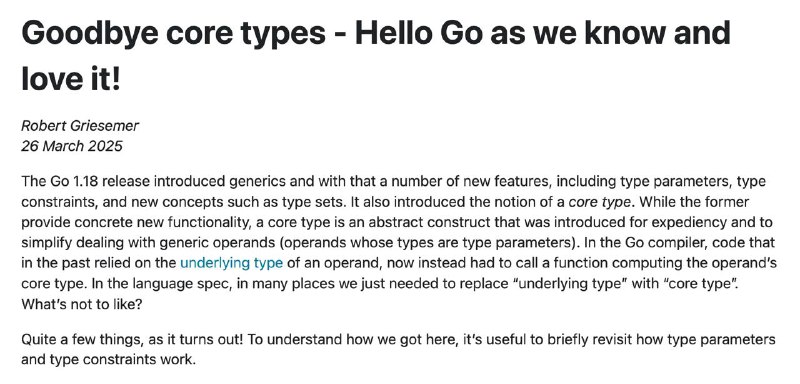Image resolution: width=800 pixels, height=384 pixels.
Task: Click the "Quite a few things" paragraph
Action: pyautogui.click(x=398, y=349)
